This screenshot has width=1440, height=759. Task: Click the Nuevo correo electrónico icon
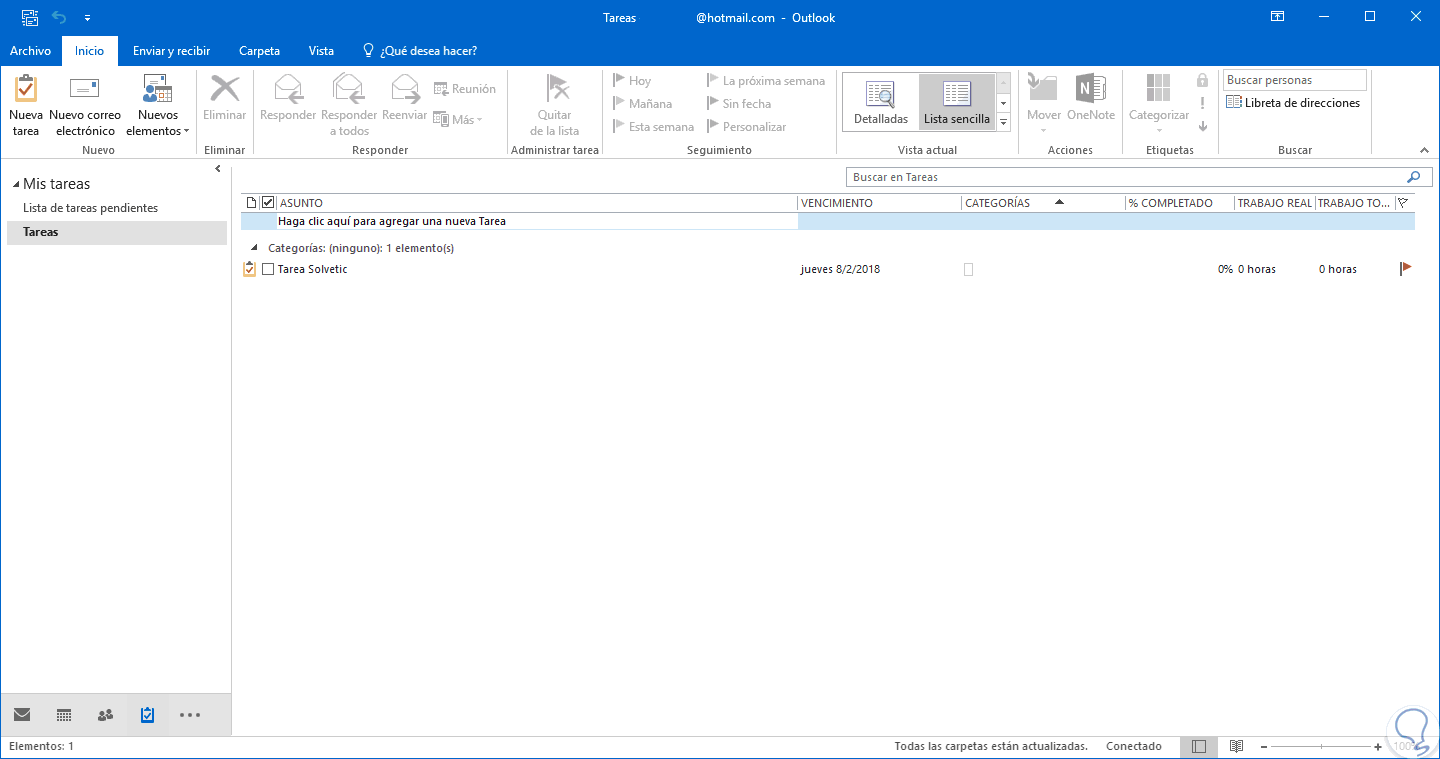click(85, 89)
